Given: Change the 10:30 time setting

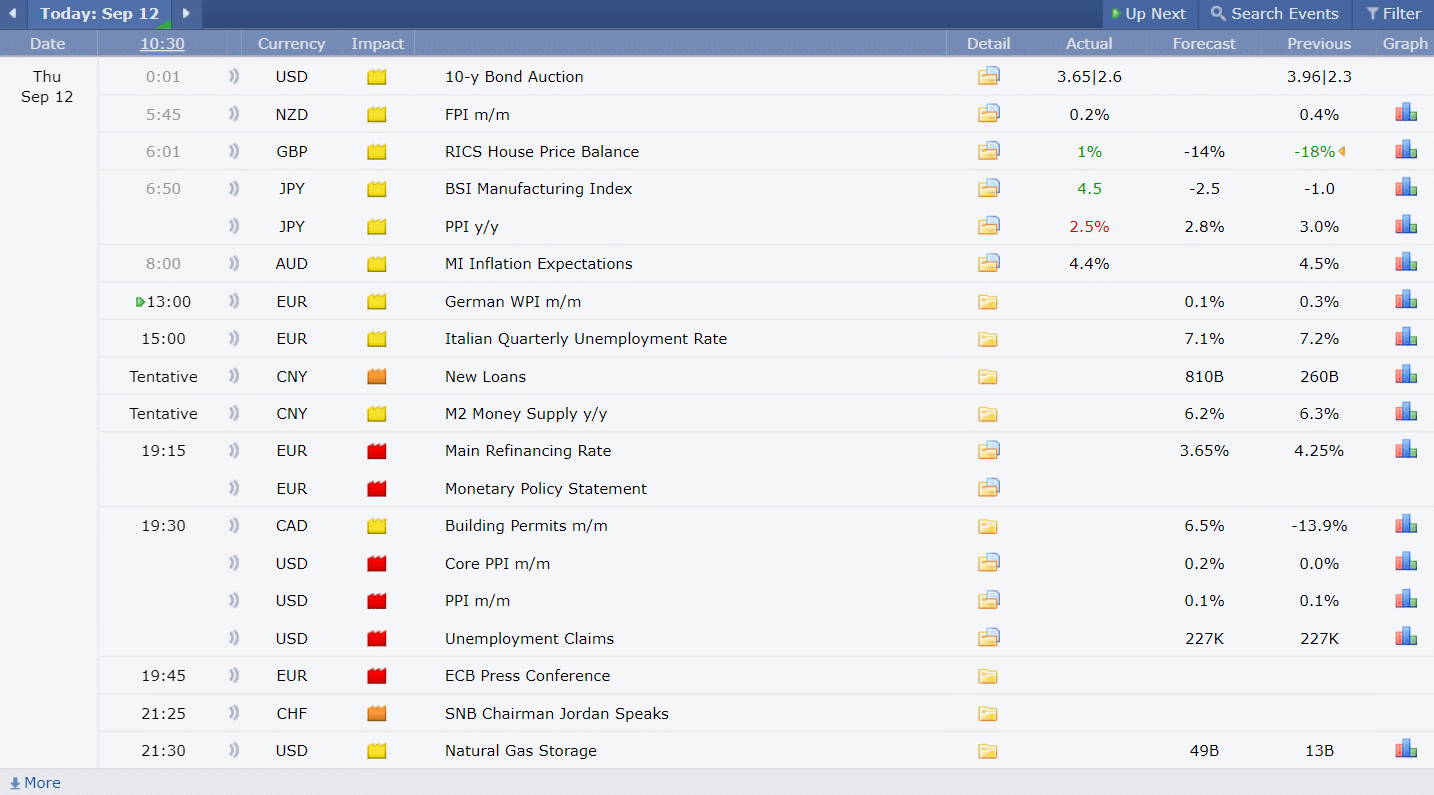Looking at the screenshot, I should 162,44.
